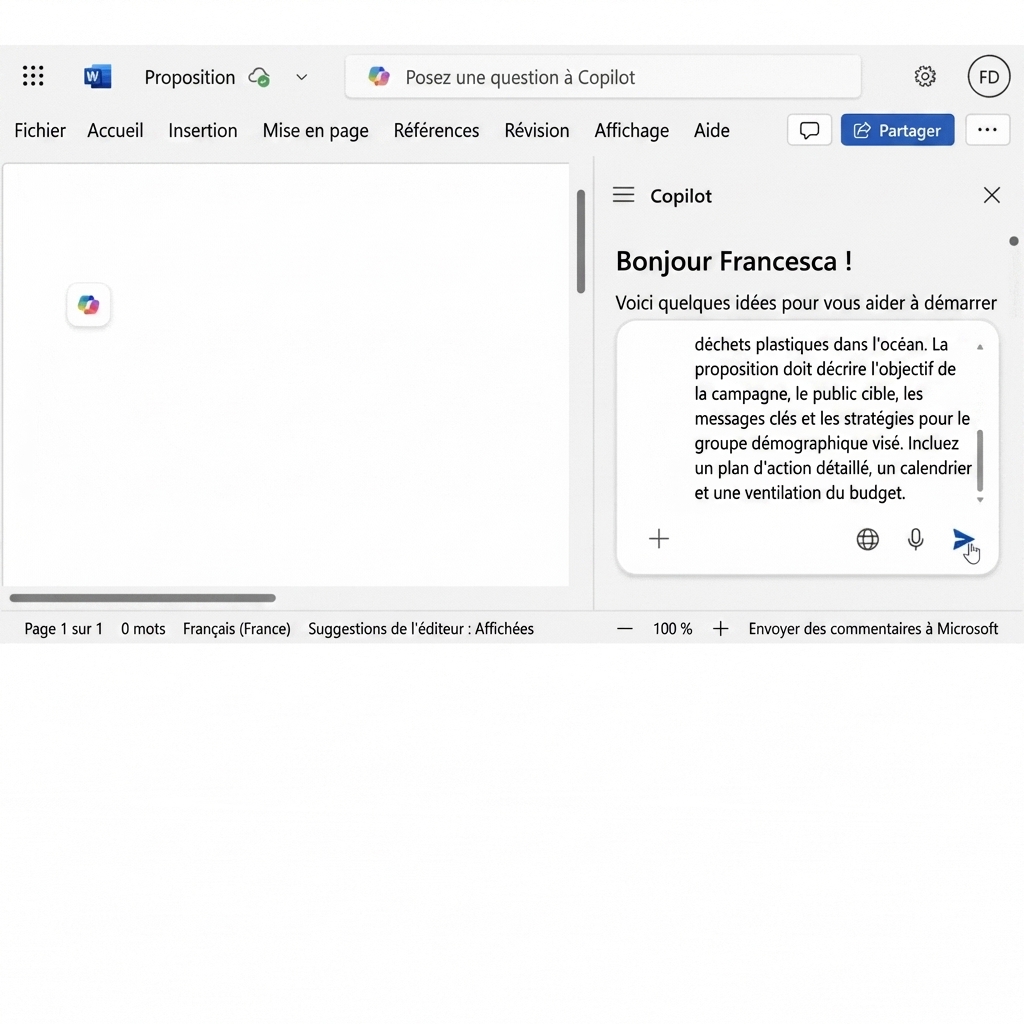
Task: Close the Copilot pane
Action: coord(991,195)
